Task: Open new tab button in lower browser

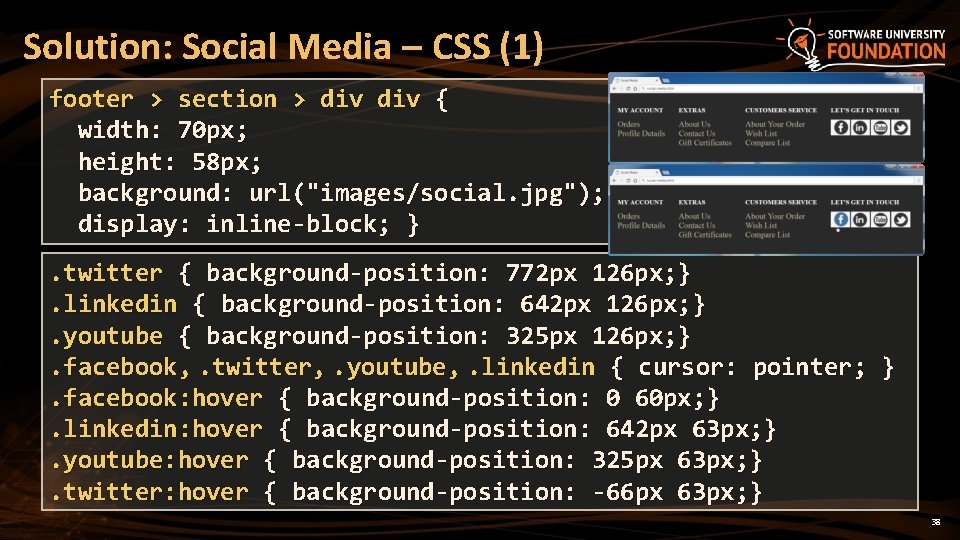Action: (x=666, y=172)
